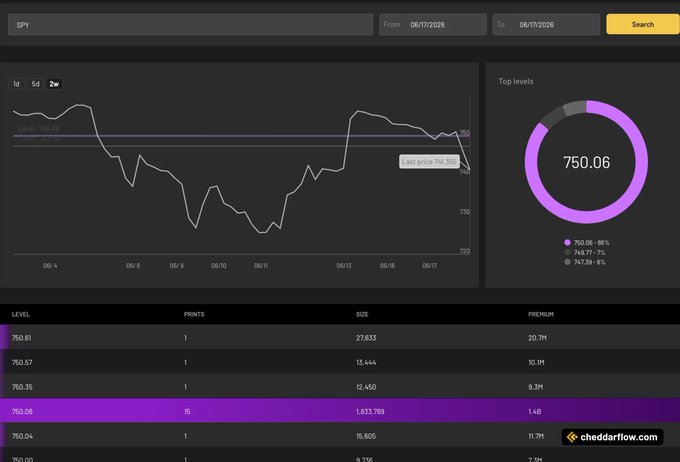Click the premium value 10.1M
Viewport: 680px width, 462px height.
click(536, 363)
